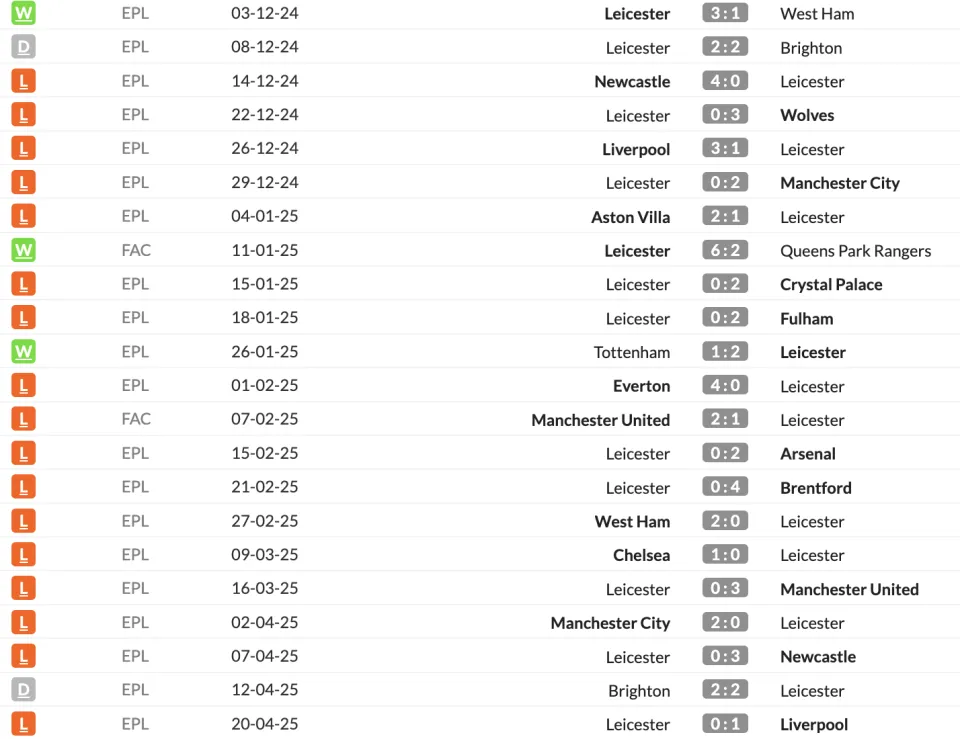Open the 0:4 score against Brentford
Image resolution: width=960 pixels, height=739 pixels.
(x=725, y=487)
